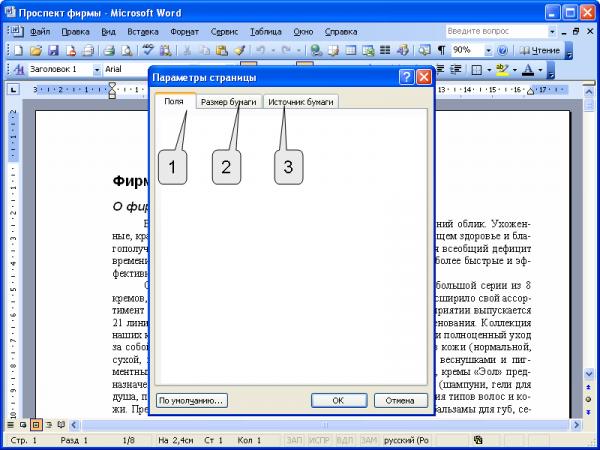Open Styles and Formatting pane icon
The height and width of the screenshot is (450, 600).
pos(18,70)
